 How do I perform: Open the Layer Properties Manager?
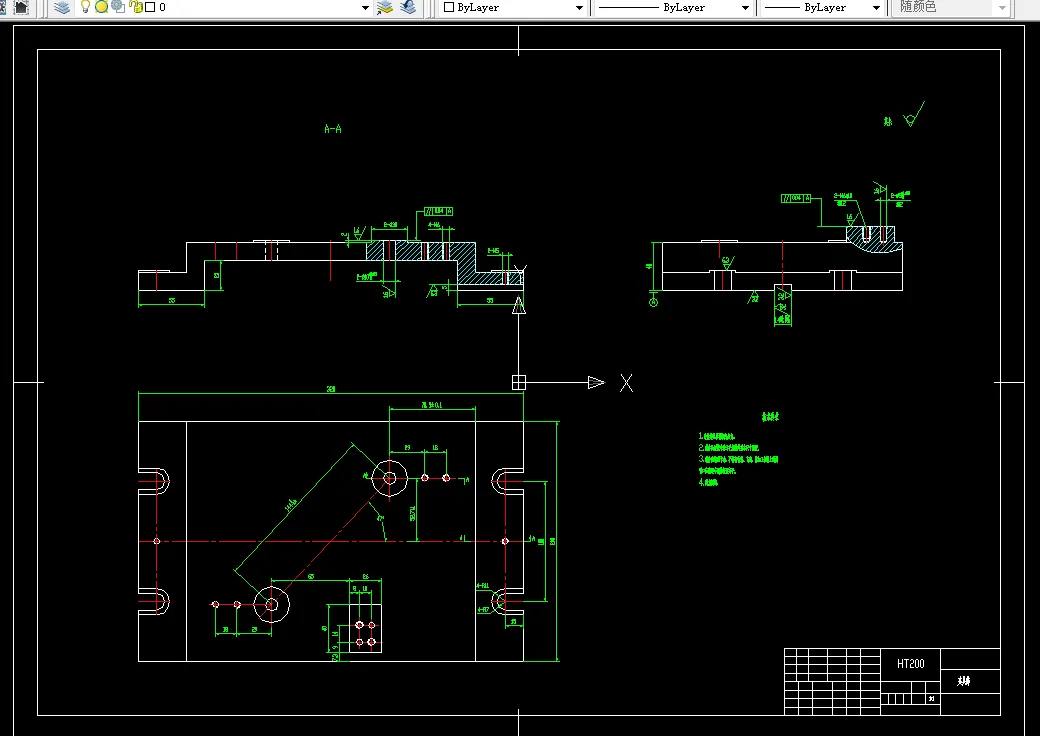[62, 7]
